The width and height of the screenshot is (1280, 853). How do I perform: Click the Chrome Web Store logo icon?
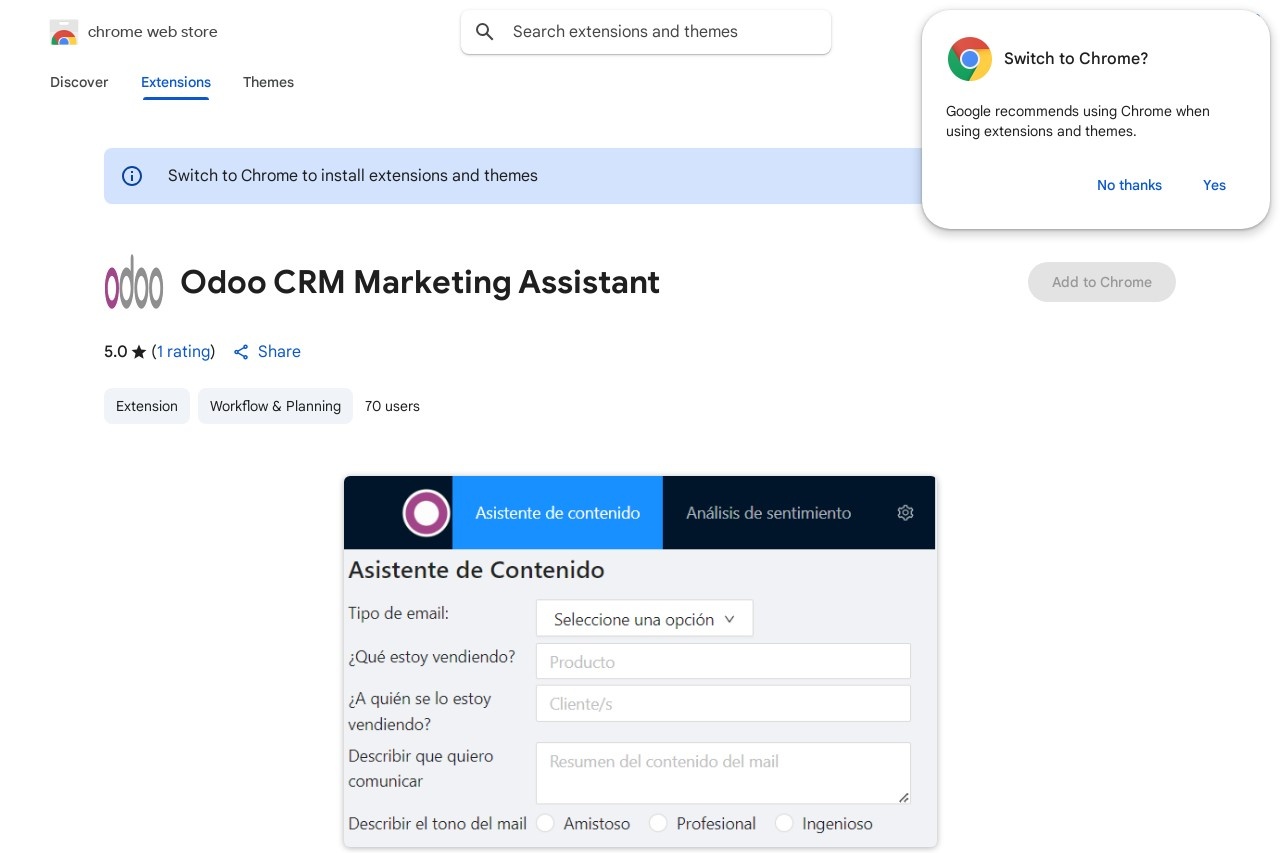click(64, 32)
